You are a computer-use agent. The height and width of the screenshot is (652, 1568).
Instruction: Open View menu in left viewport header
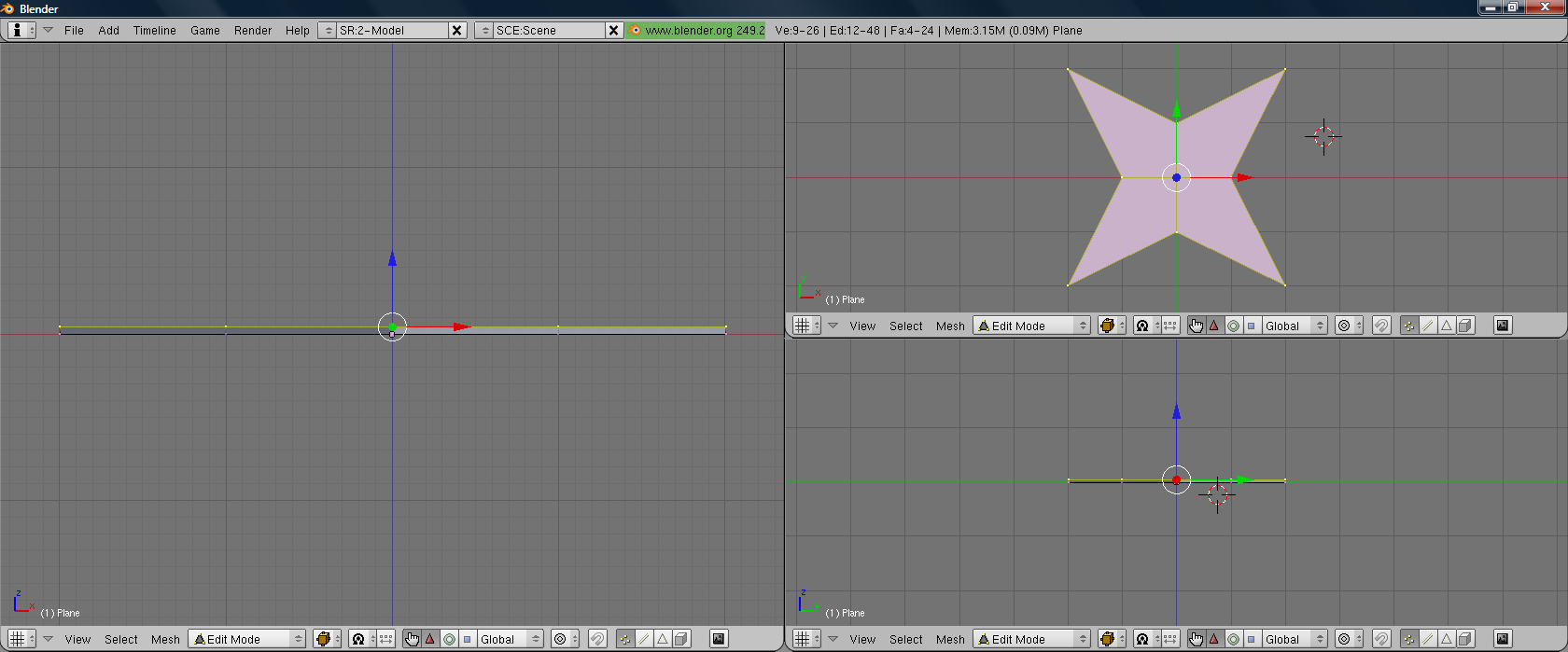[77, 639]
